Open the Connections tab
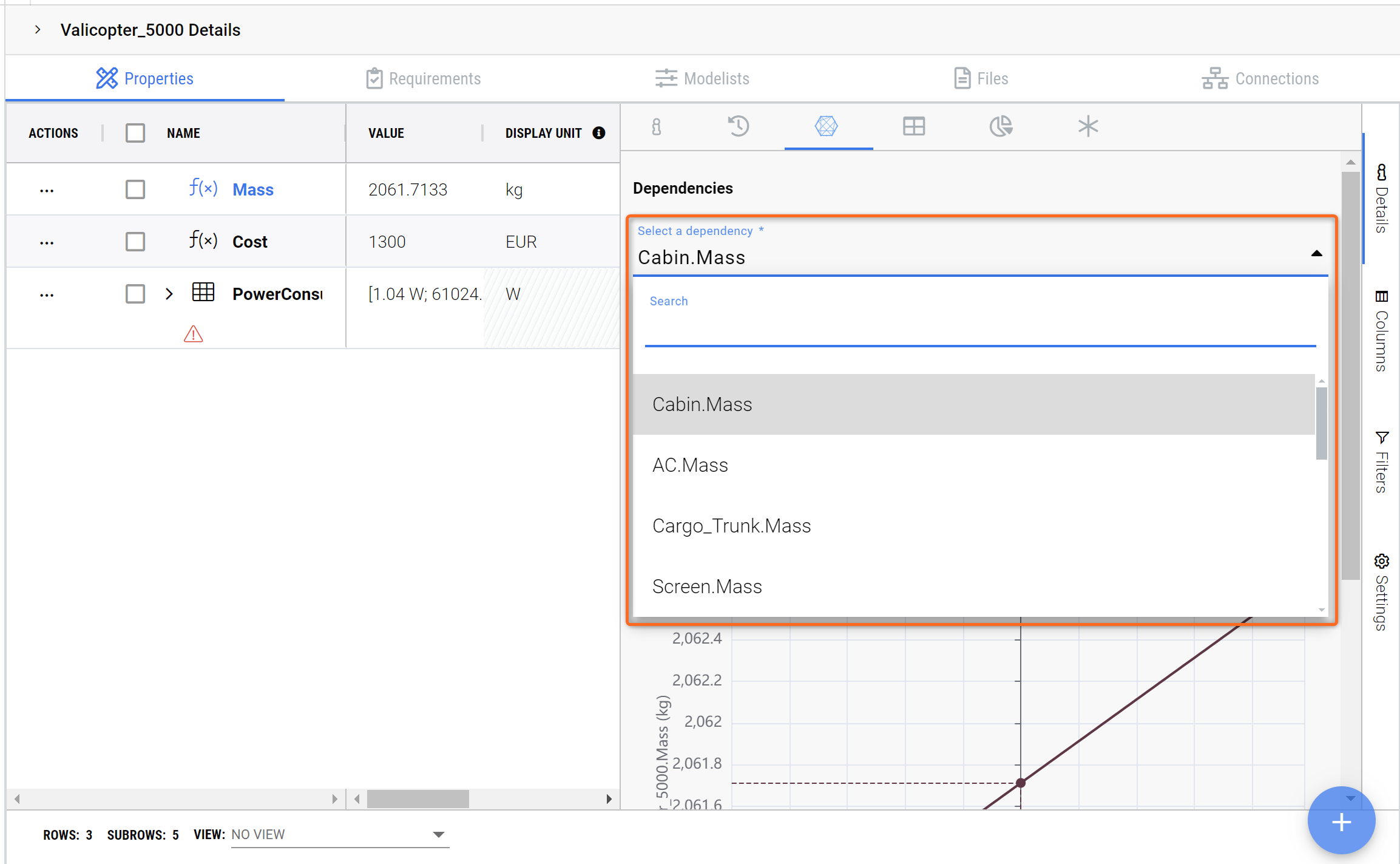The width and height of the screenshot is (1400, 864). 1260,78
